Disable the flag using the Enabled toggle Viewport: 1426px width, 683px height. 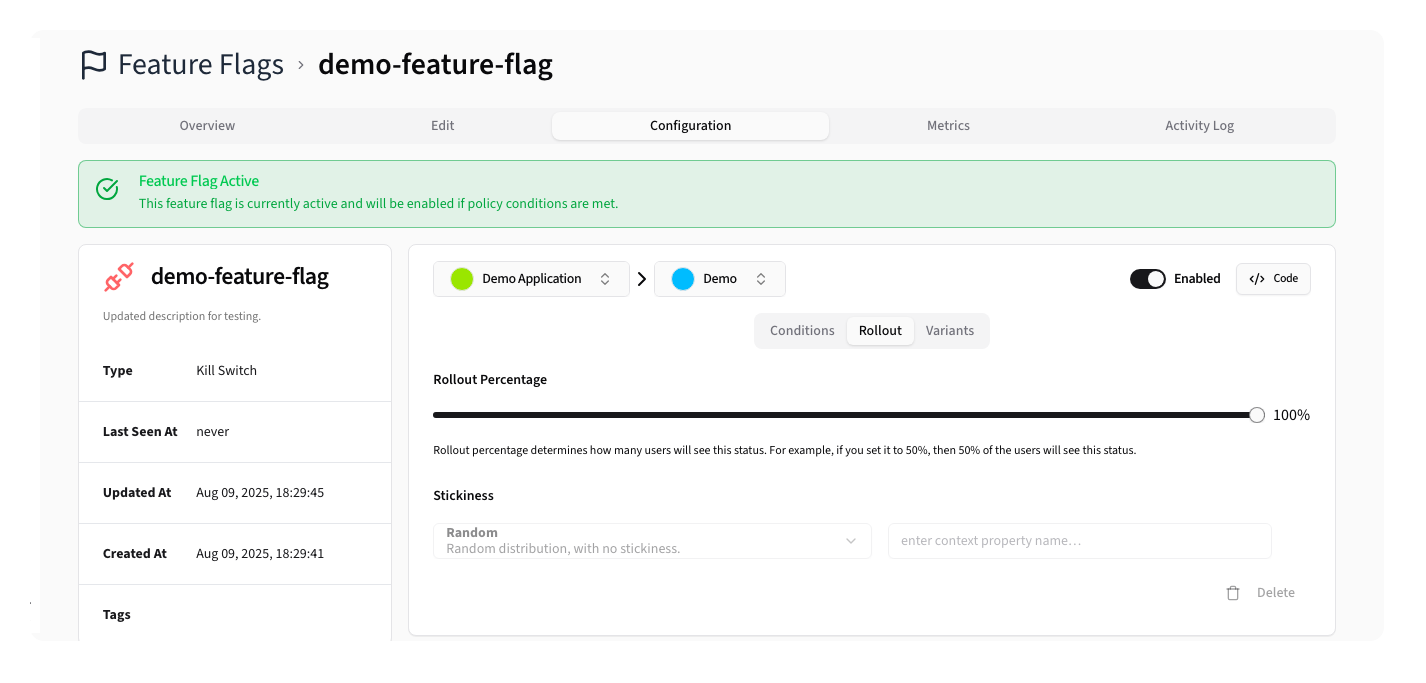[x=1147, y=279]
